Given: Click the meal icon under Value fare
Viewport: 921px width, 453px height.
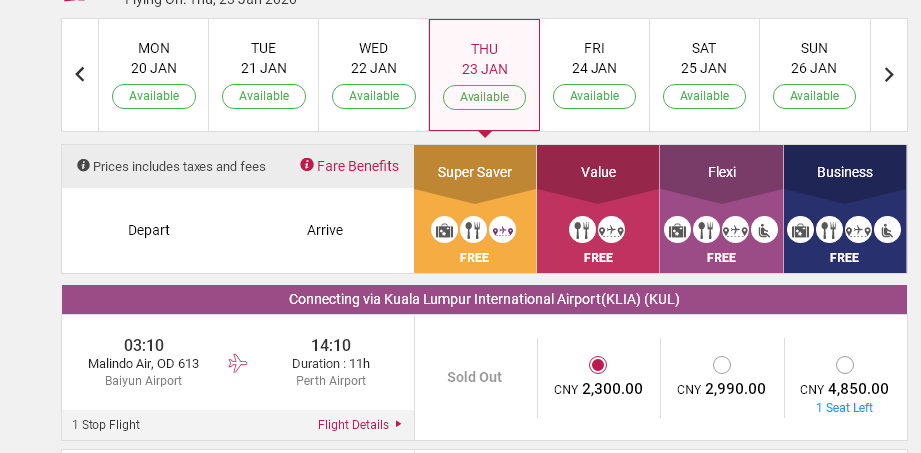Looking at the screenshot, I should pyautogui.click(x=583, y=230).
